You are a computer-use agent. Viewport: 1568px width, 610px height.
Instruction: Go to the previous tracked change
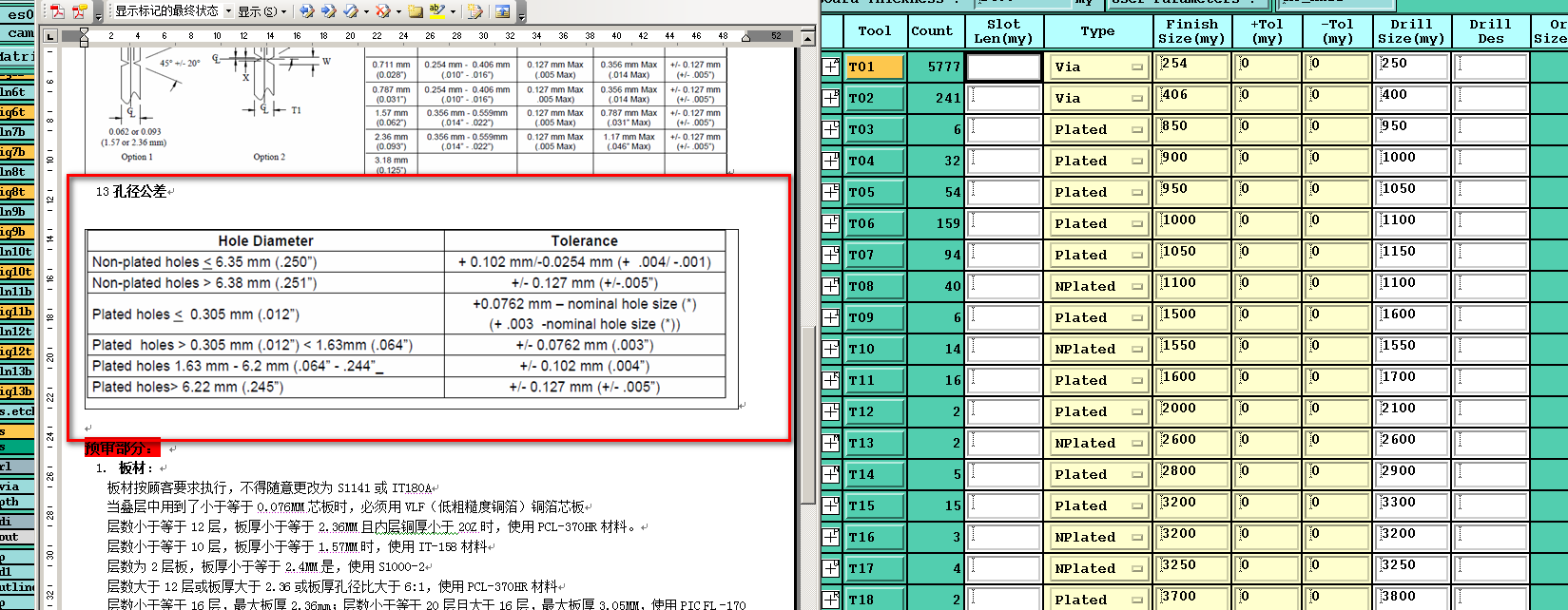[306, 11]
